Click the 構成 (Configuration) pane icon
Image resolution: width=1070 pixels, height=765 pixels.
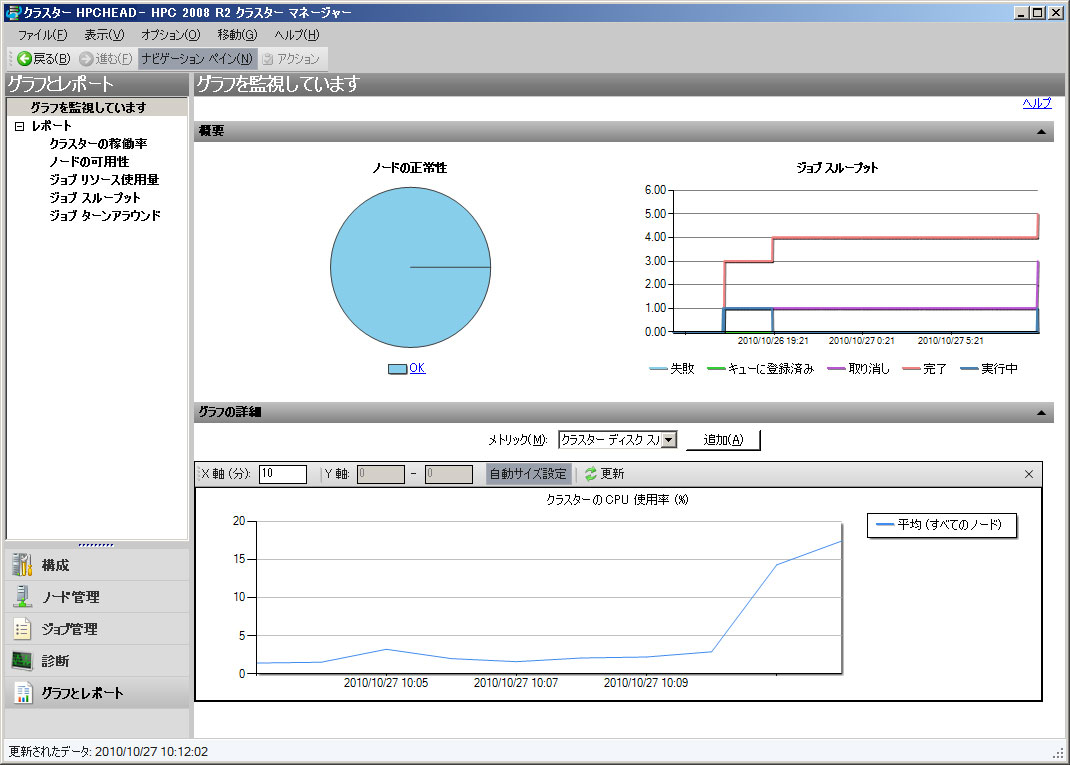[x=22, y=565]
